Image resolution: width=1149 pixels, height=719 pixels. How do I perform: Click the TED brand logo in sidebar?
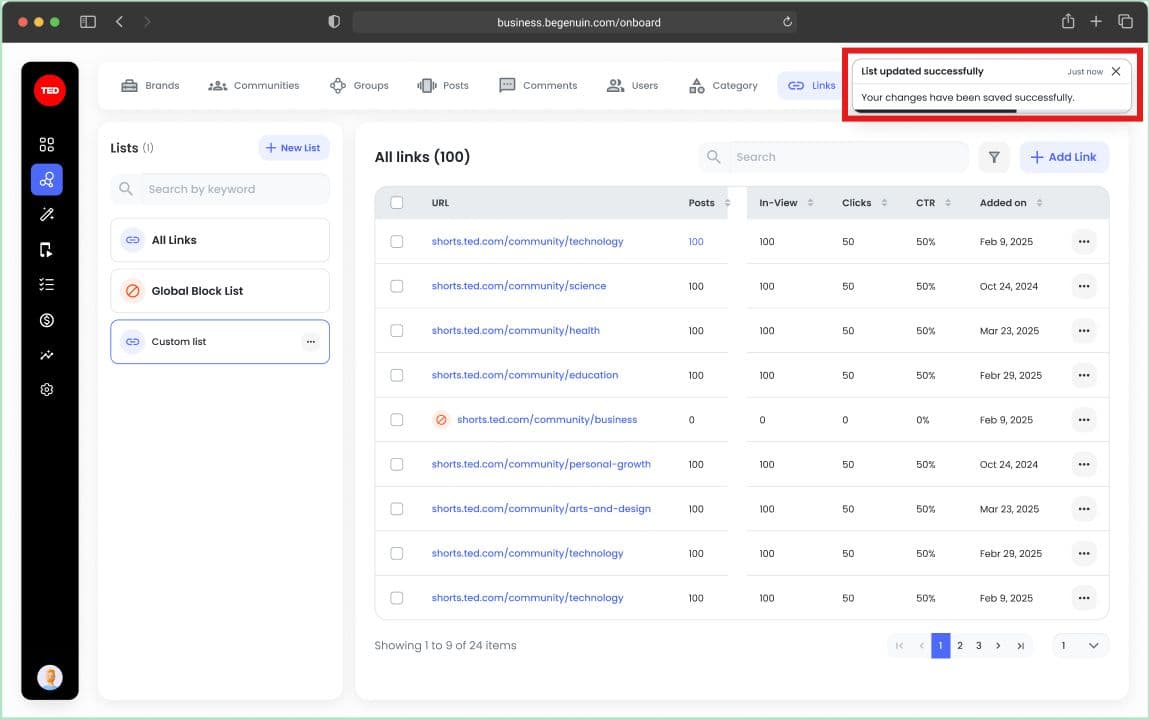tap(50, 90)
